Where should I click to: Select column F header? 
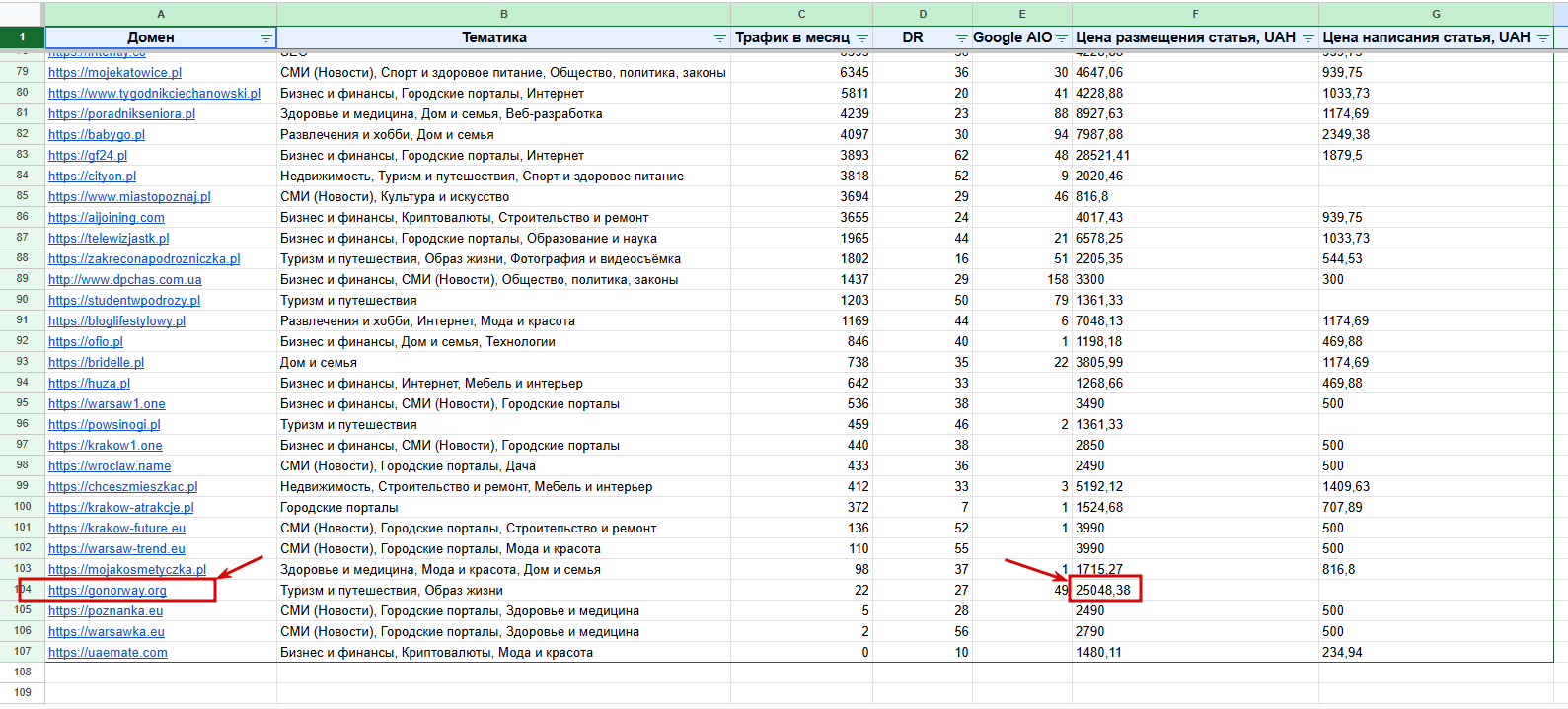click(x=1195, y=14)
